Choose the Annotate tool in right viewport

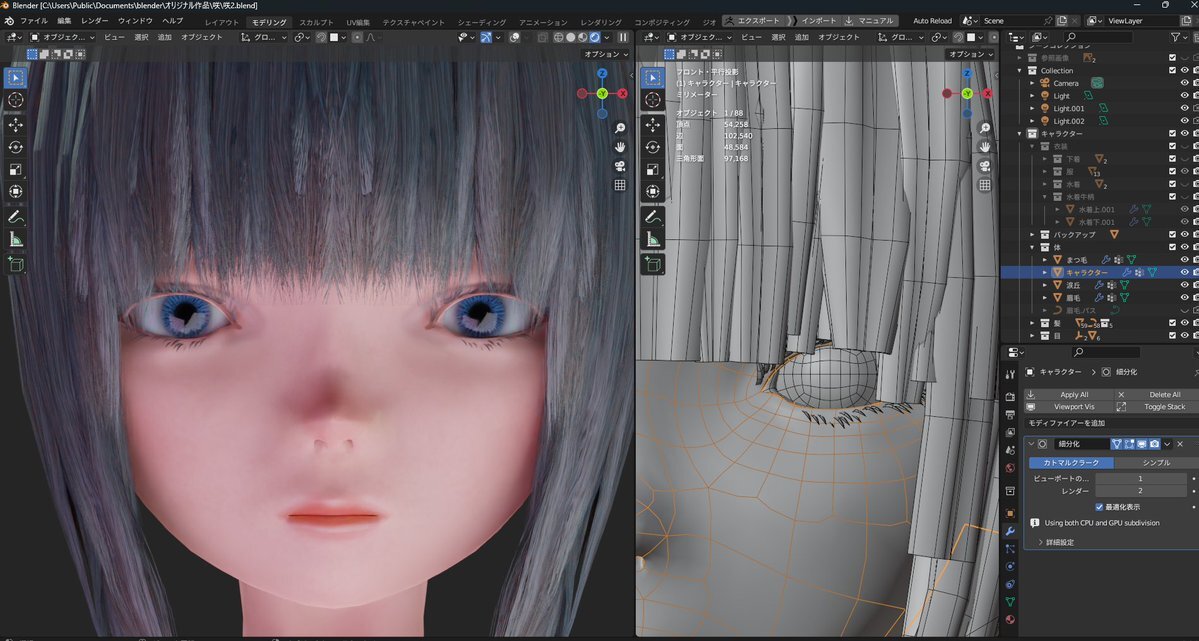pos(652,216)
